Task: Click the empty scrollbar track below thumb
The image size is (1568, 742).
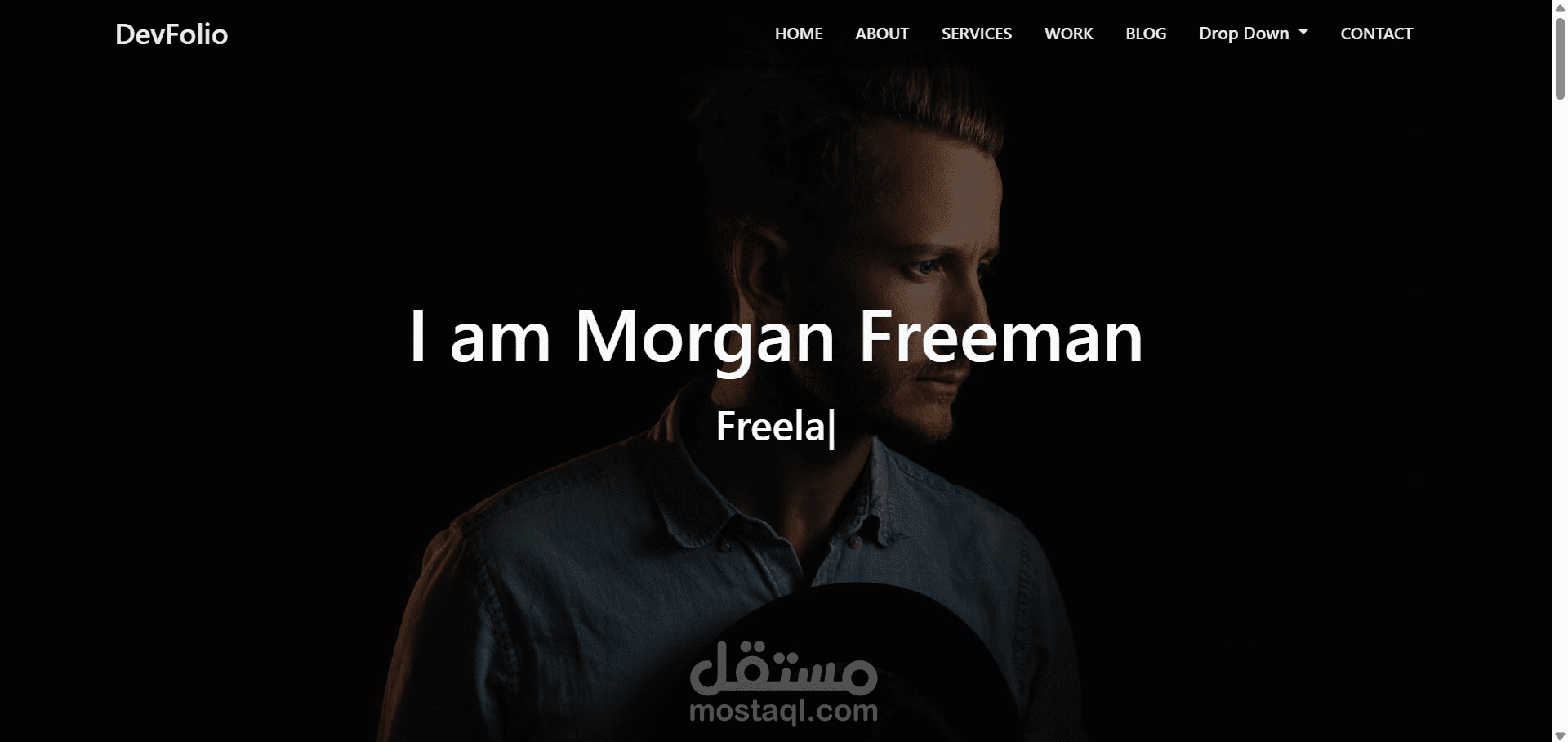Action: point(1560,409)
